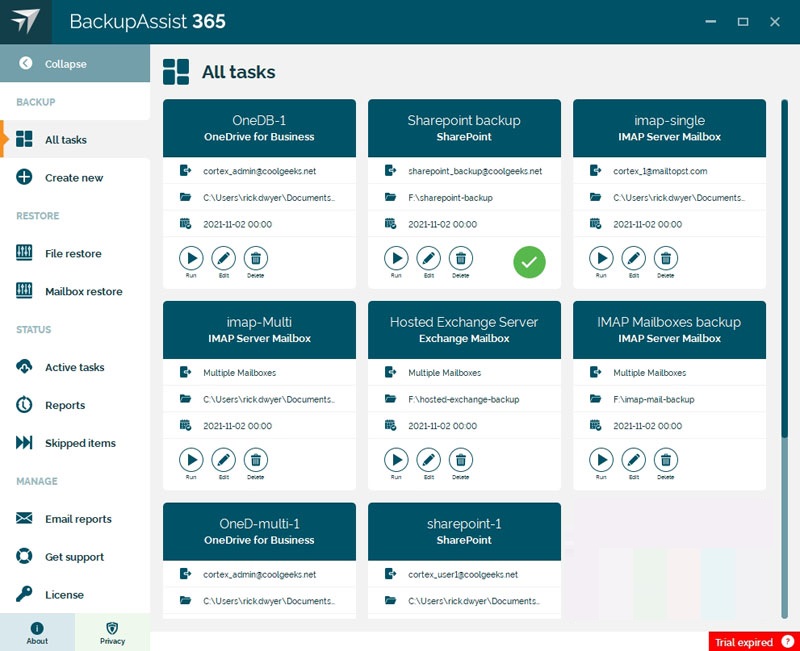Select Create new in sidebar

pyautogui.click(x=74, y=178)
